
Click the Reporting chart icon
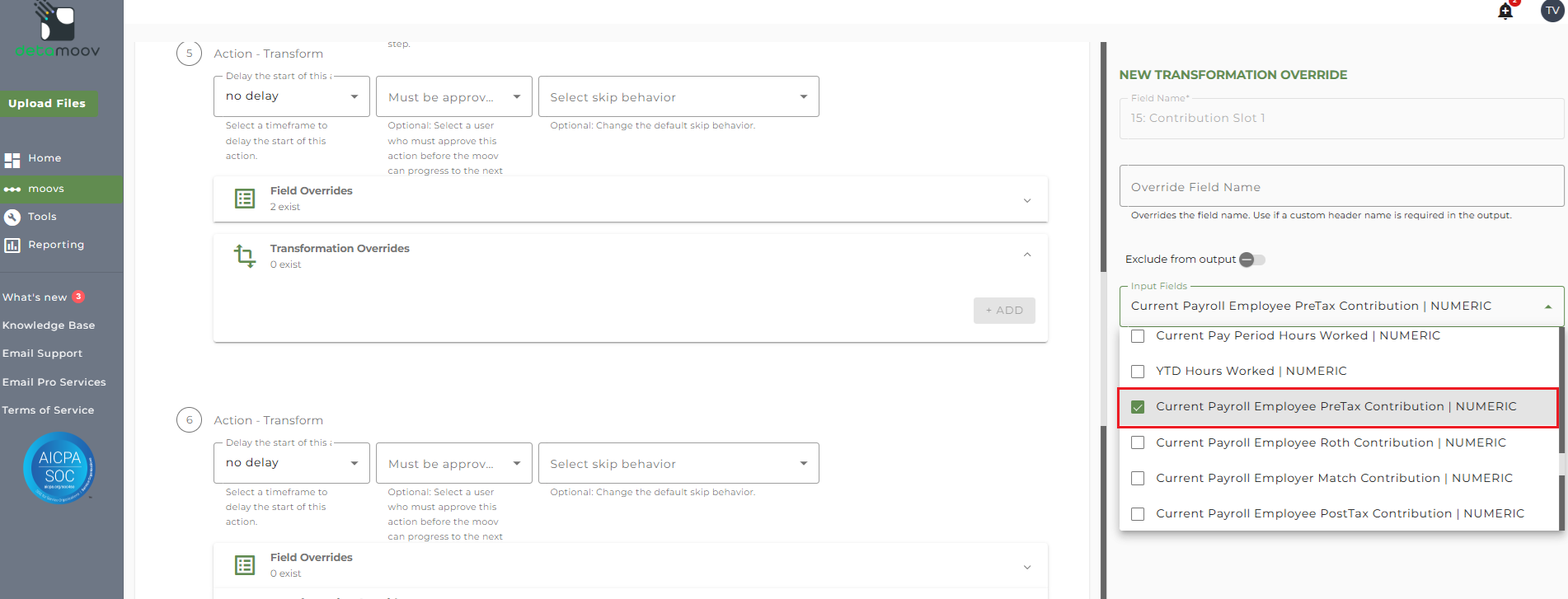click(12, 245)
